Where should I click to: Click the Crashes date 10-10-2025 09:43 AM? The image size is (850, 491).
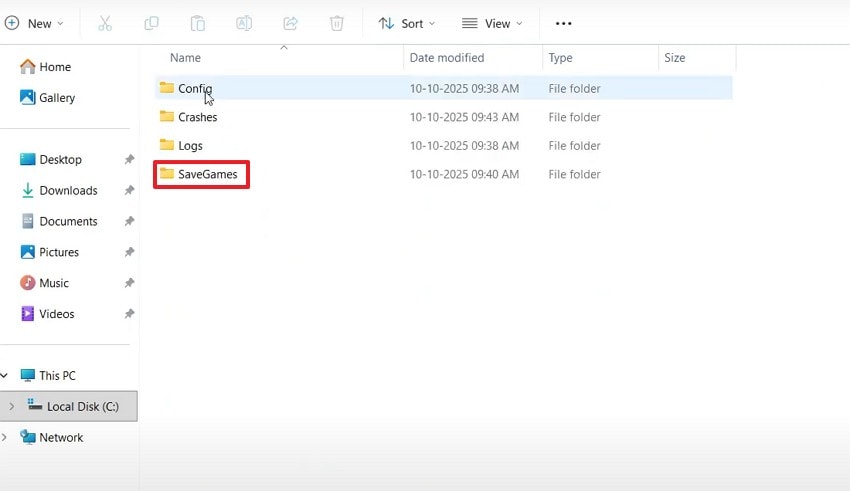(464, 117)
